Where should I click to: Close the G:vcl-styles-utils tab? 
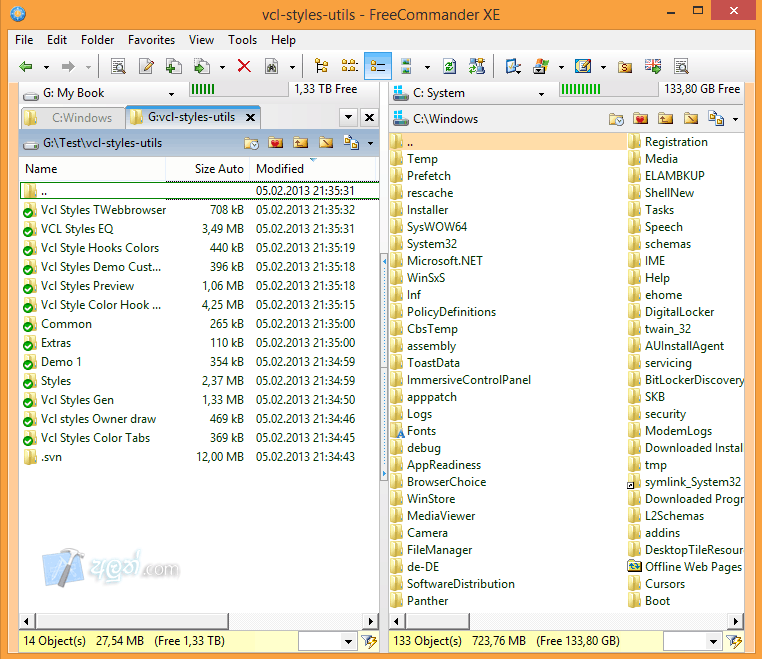click(x=250, y=118)
